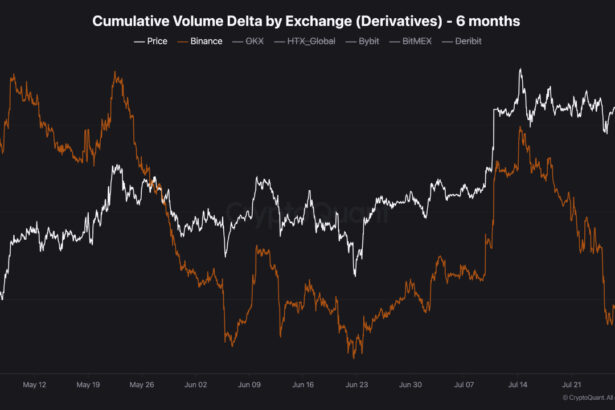Image resolution: width=615 pixels, height=410 pixels.
Task: Click the Jul 07 axis label
Action: tap(465, 382)
